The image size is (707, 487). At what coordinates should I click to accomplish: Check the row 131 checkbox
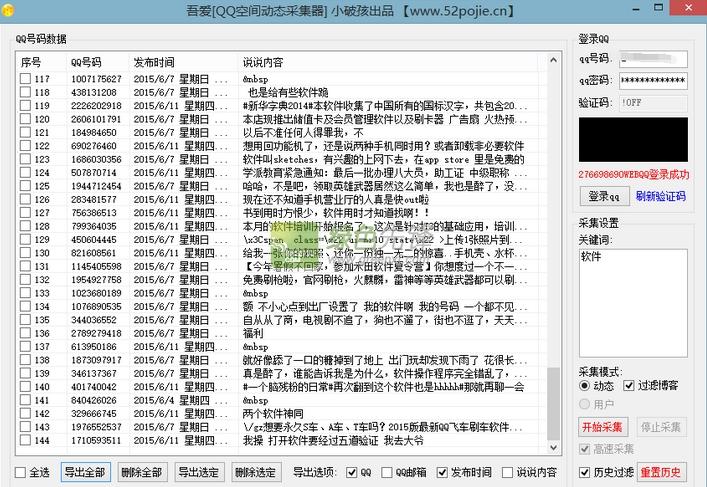[25, 266]
